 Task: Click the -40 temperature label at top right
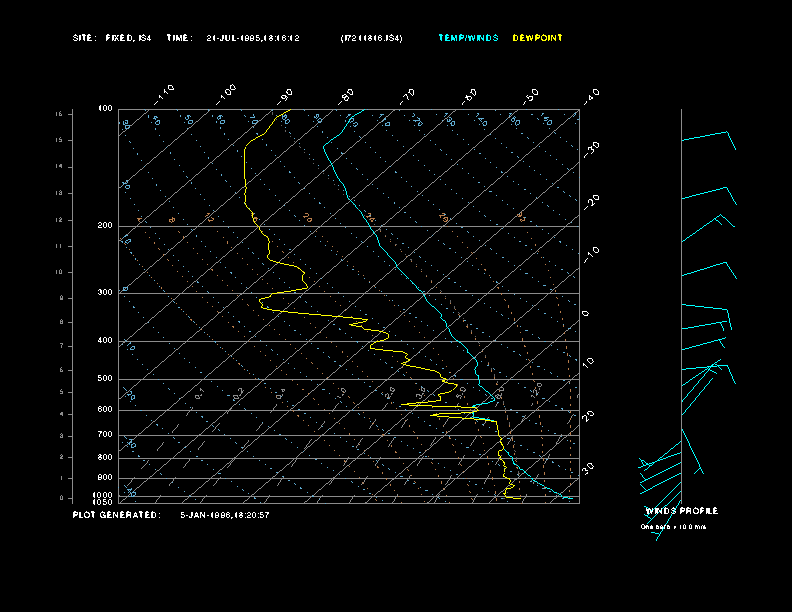pos(591,95)
